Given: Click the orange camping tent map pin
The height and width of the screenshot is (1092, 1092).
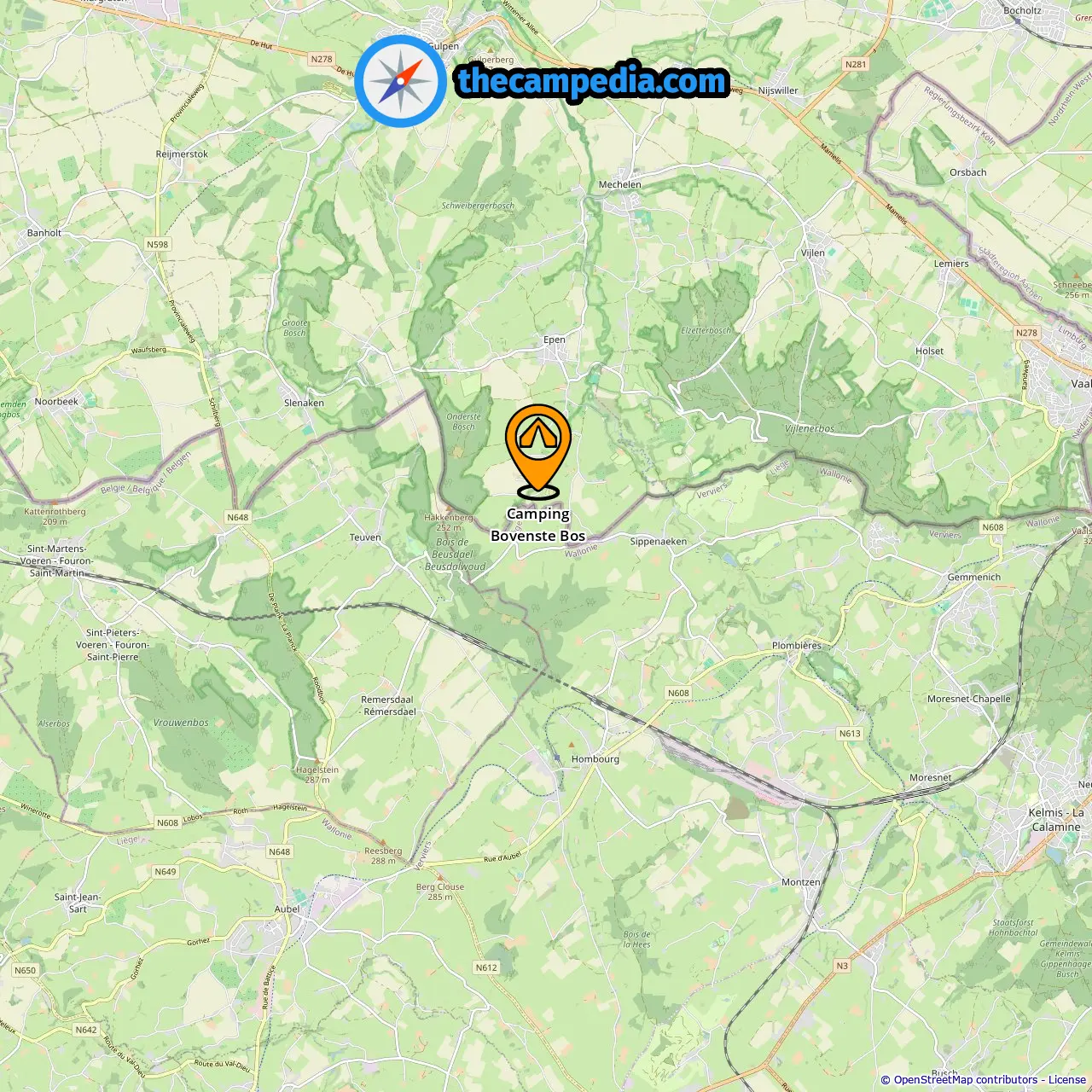Looking at the screenshot, I should [x=538, y=451].
